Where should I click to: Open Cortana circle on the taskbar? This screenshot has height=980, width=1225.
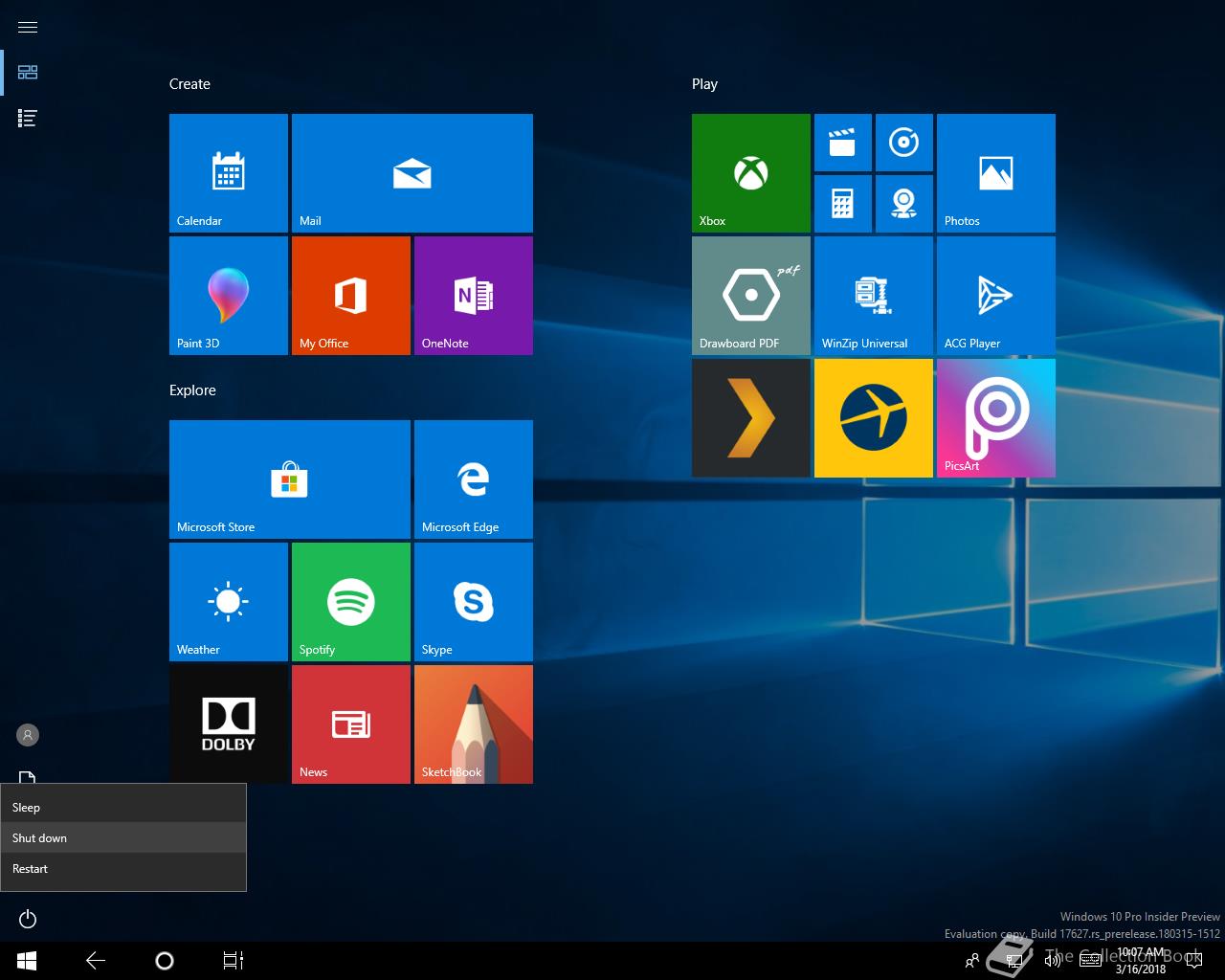point(165,961)
